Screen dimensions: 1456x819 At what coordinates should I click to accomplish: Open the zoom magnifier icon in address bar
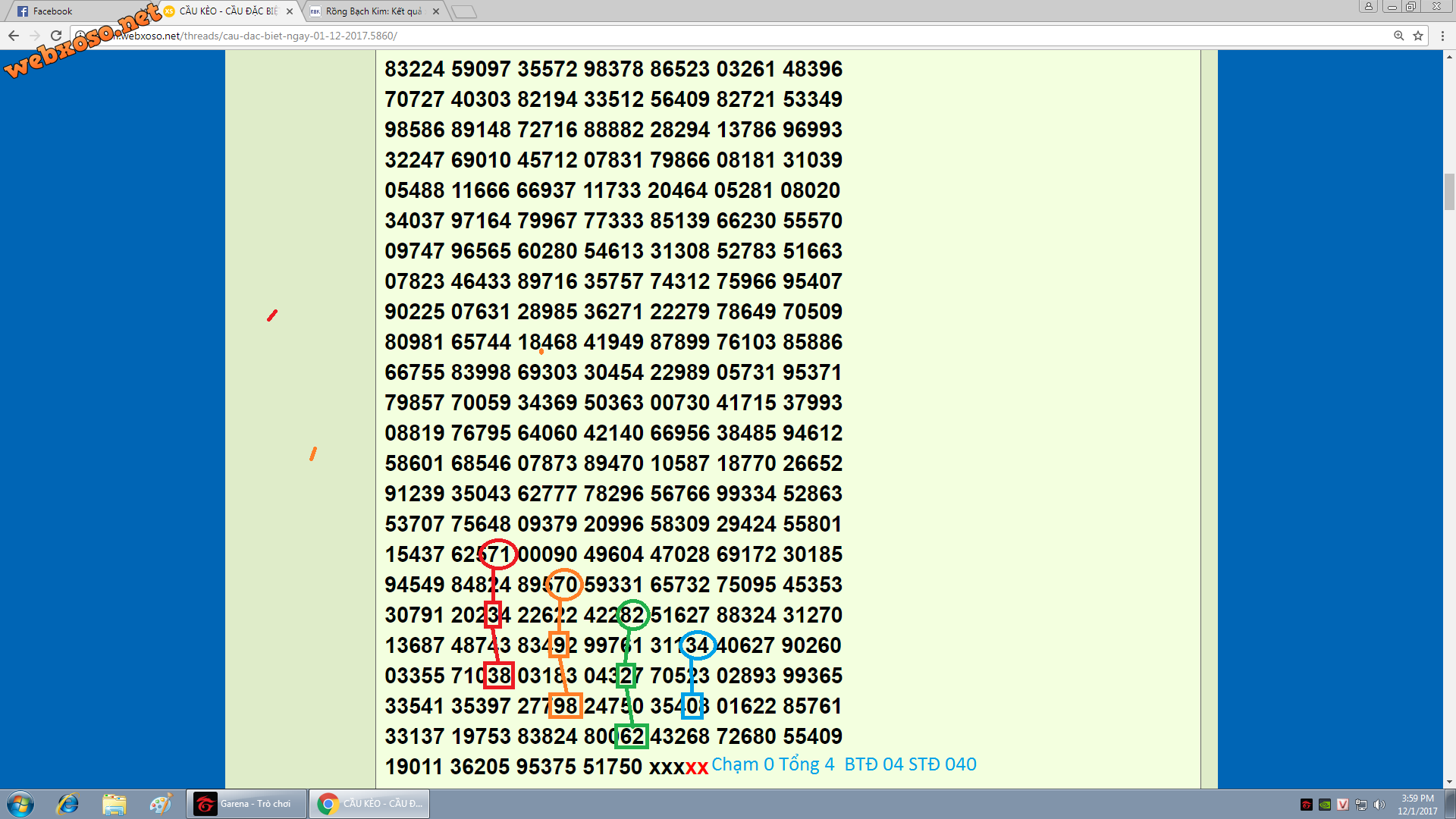[x=1399, y=36]
